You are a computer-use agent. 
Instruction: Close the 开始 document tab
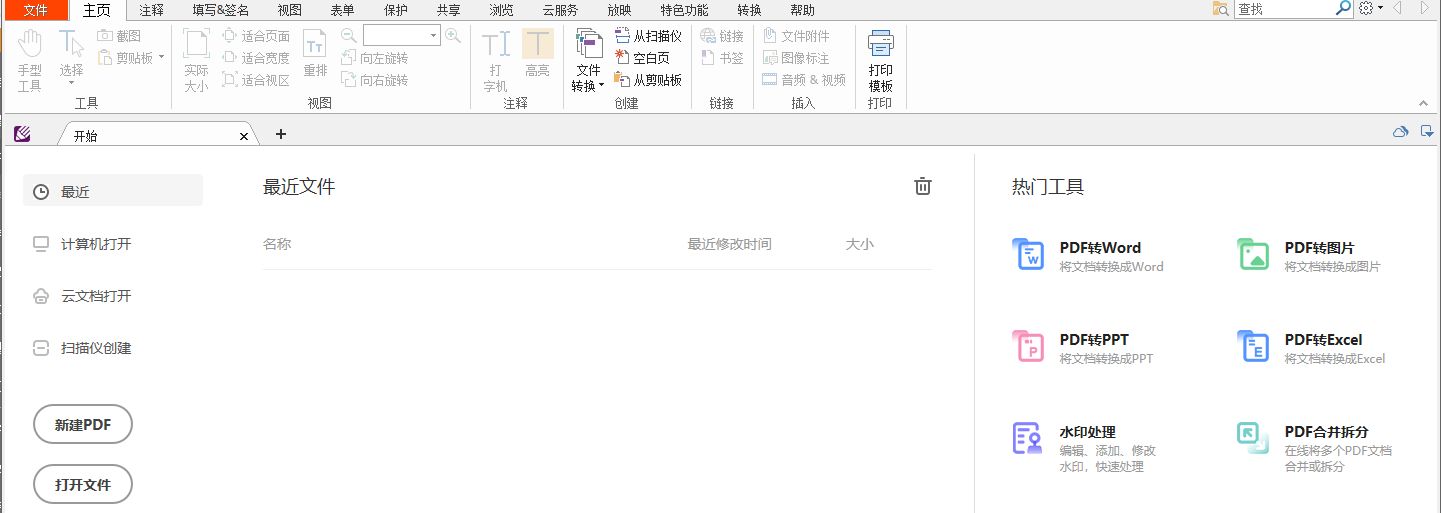(x=244, y=135)
